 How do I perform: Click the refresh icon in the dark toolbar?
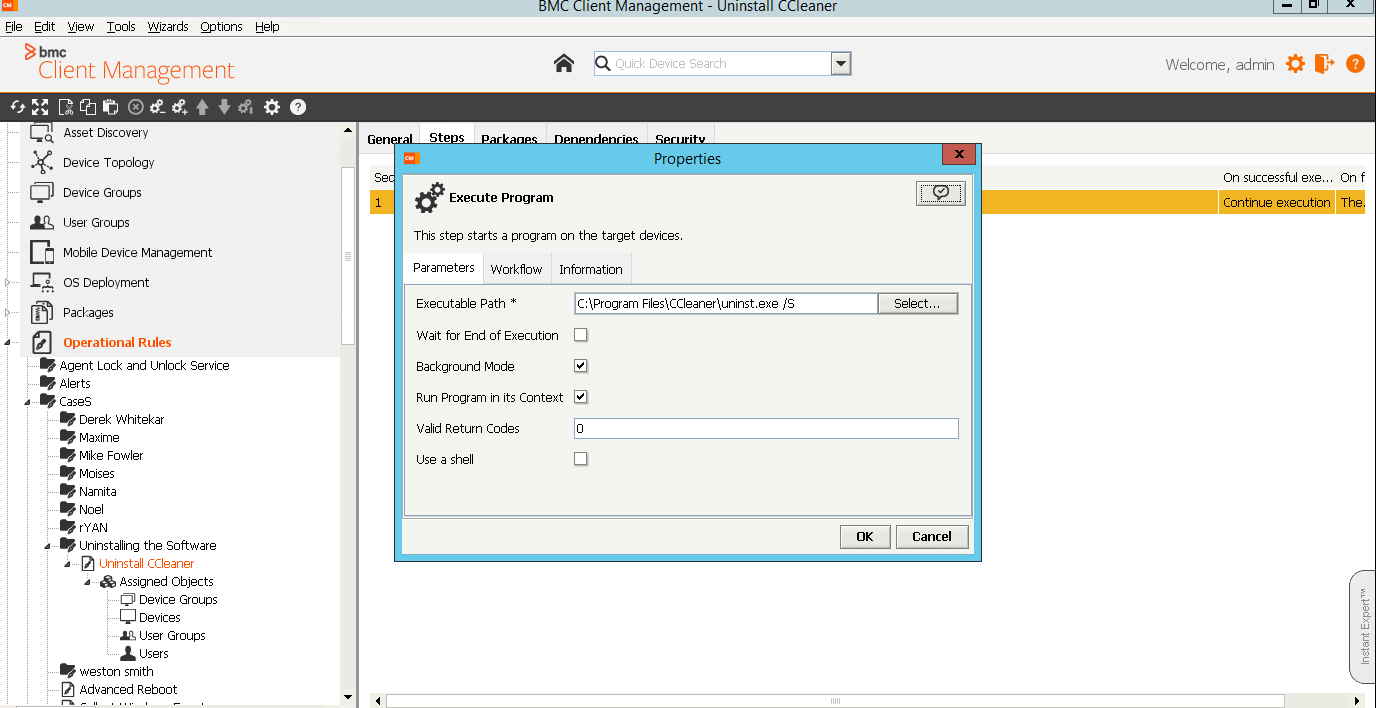point(17,107)
